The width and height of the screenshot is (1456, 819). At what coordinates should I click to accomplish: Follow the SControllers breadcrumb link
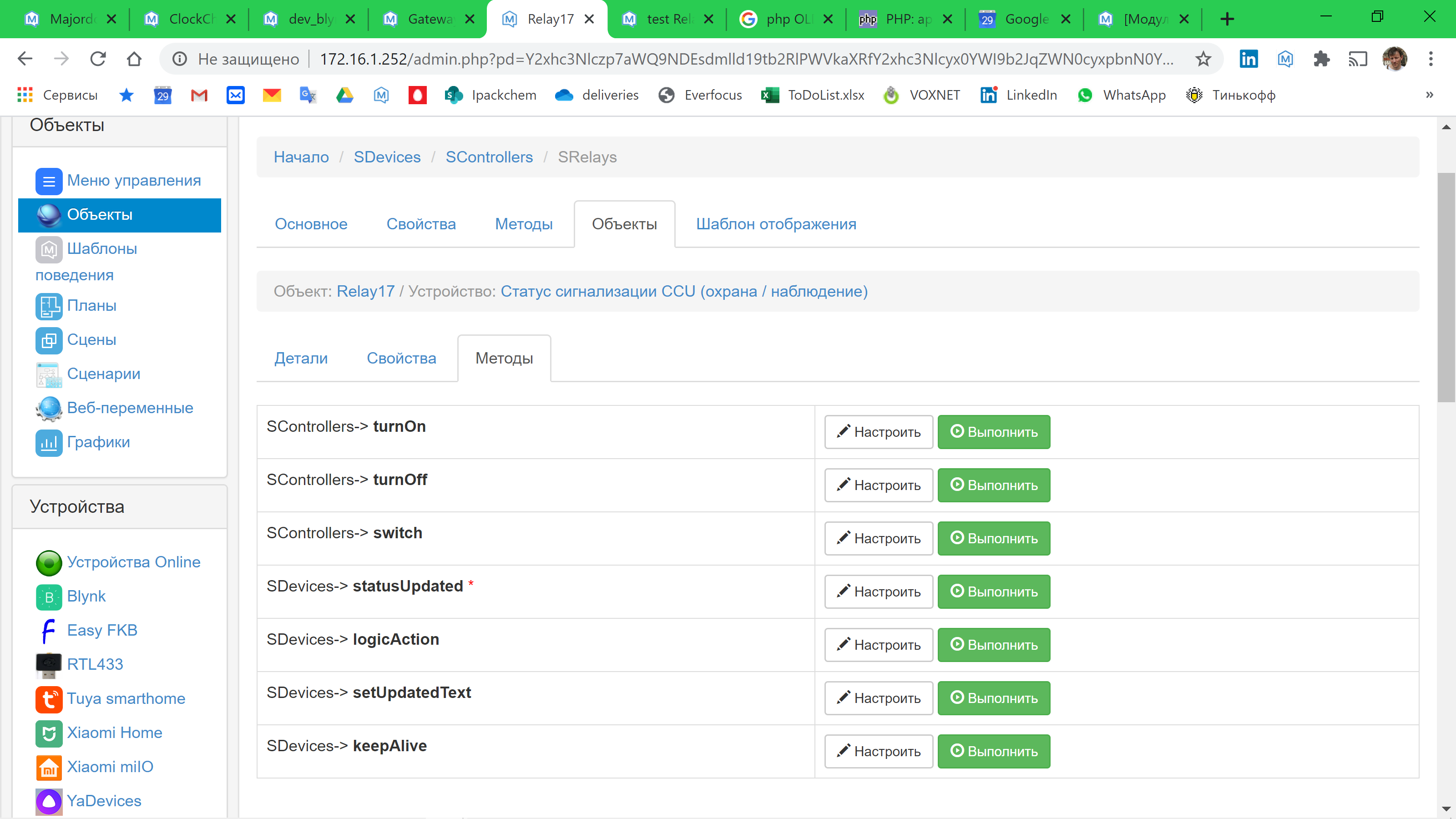tap(489, 157)
